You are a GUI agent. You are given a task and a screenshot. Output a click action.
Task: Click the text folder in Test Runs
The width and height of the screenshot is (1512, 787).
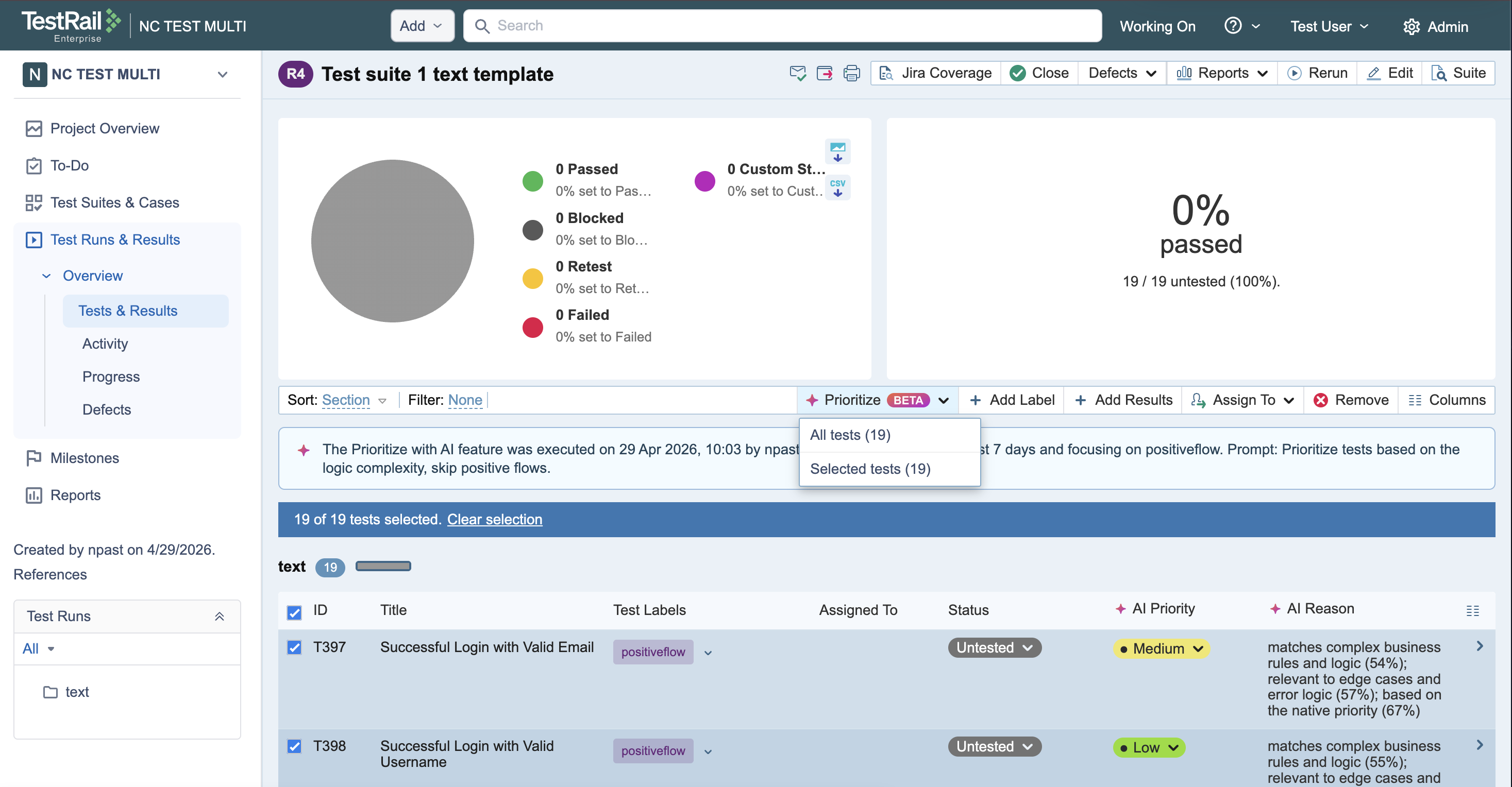coord(66,692)
